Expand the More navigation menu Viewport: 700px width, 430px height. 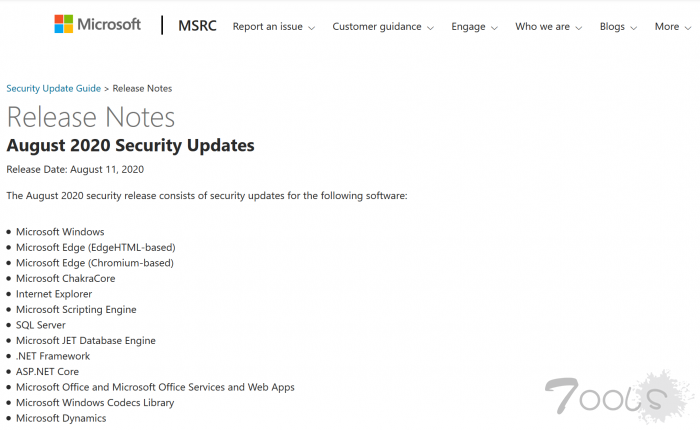pos(672,27)
